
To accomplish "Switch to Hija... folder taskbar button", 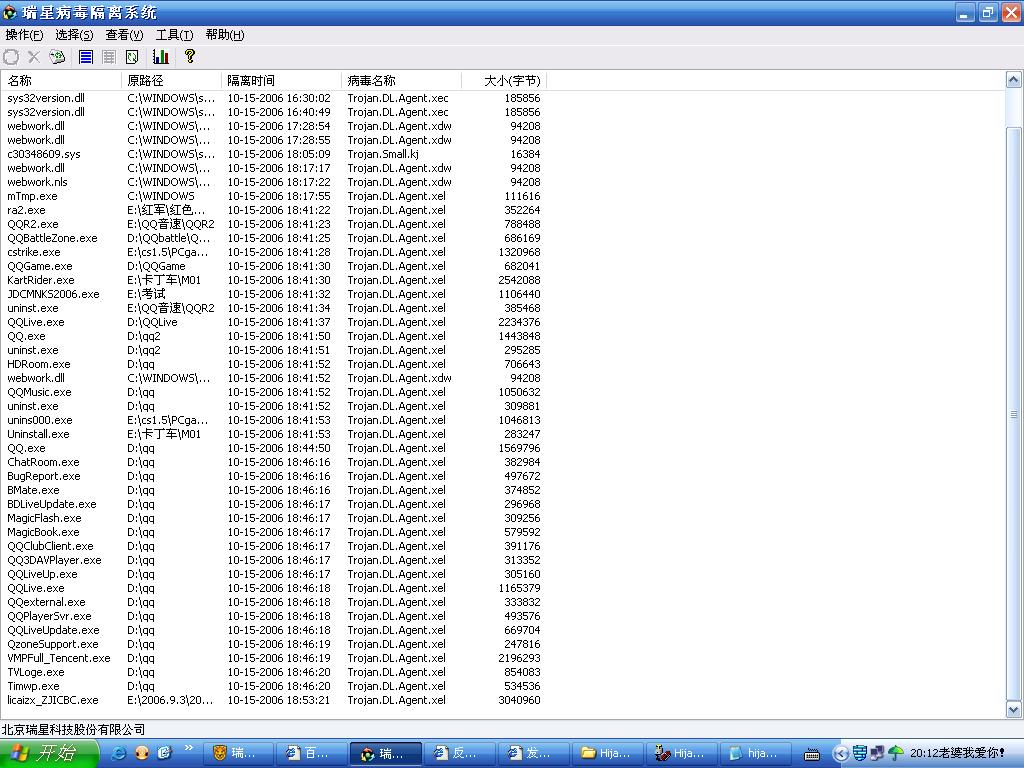I will [606, 753].
